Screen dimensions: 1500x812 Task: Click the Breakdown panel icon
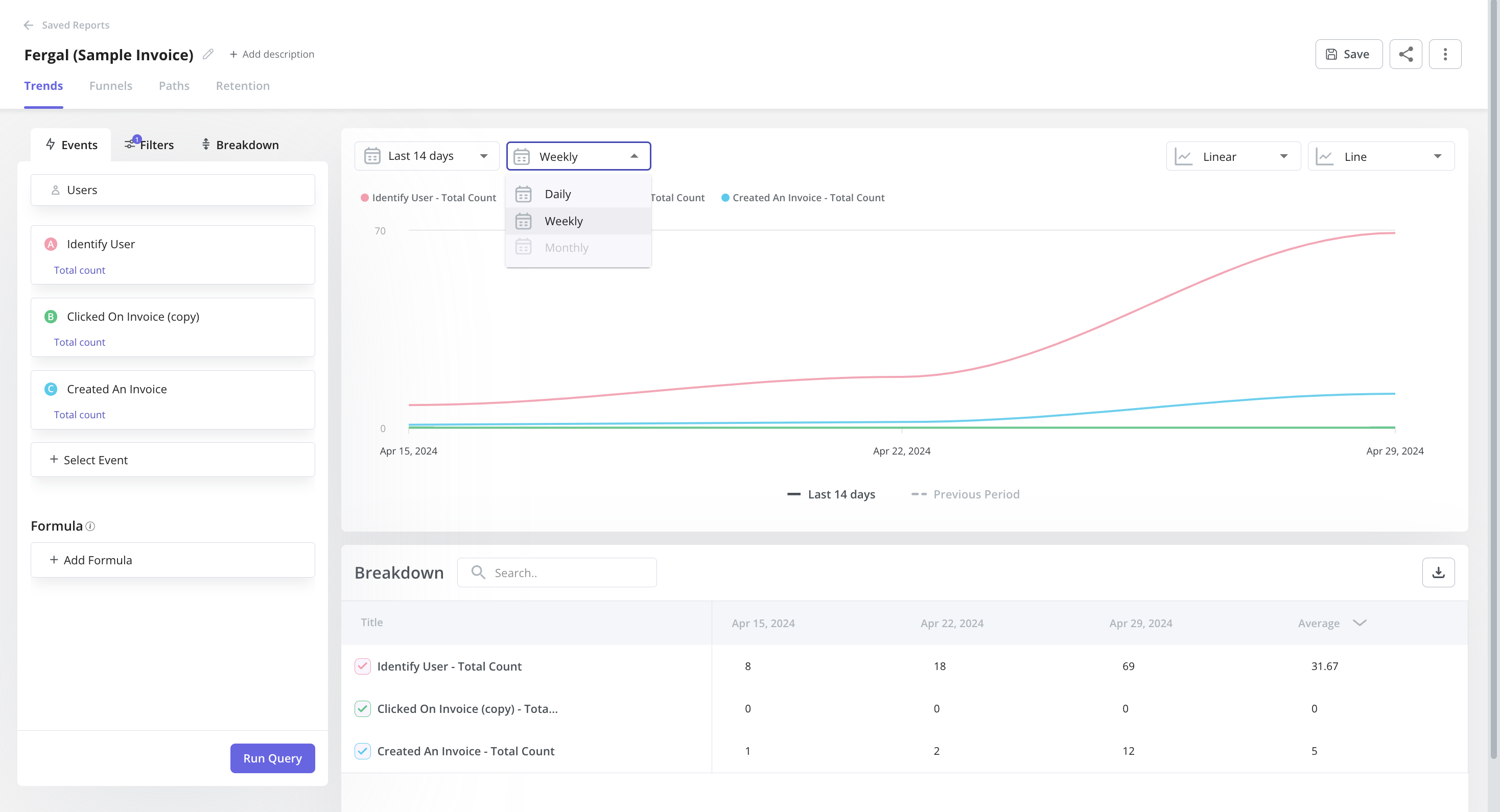[x=206, y=145]
